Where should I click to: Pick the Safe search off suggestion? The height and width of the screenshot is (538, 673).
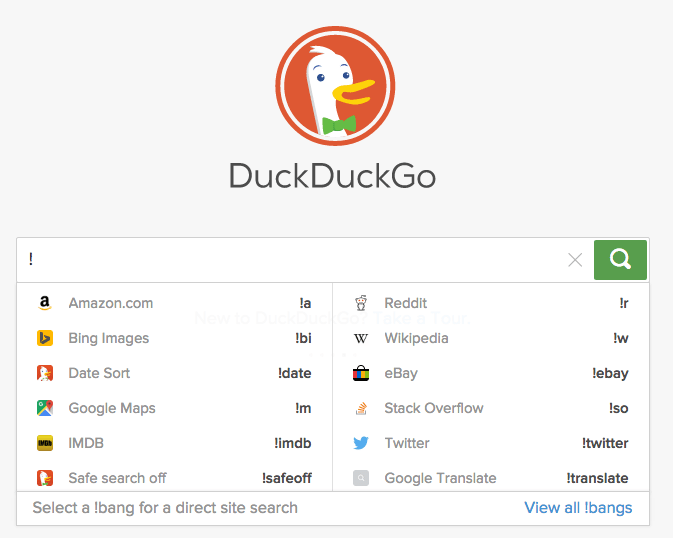(x=175, y=478)
